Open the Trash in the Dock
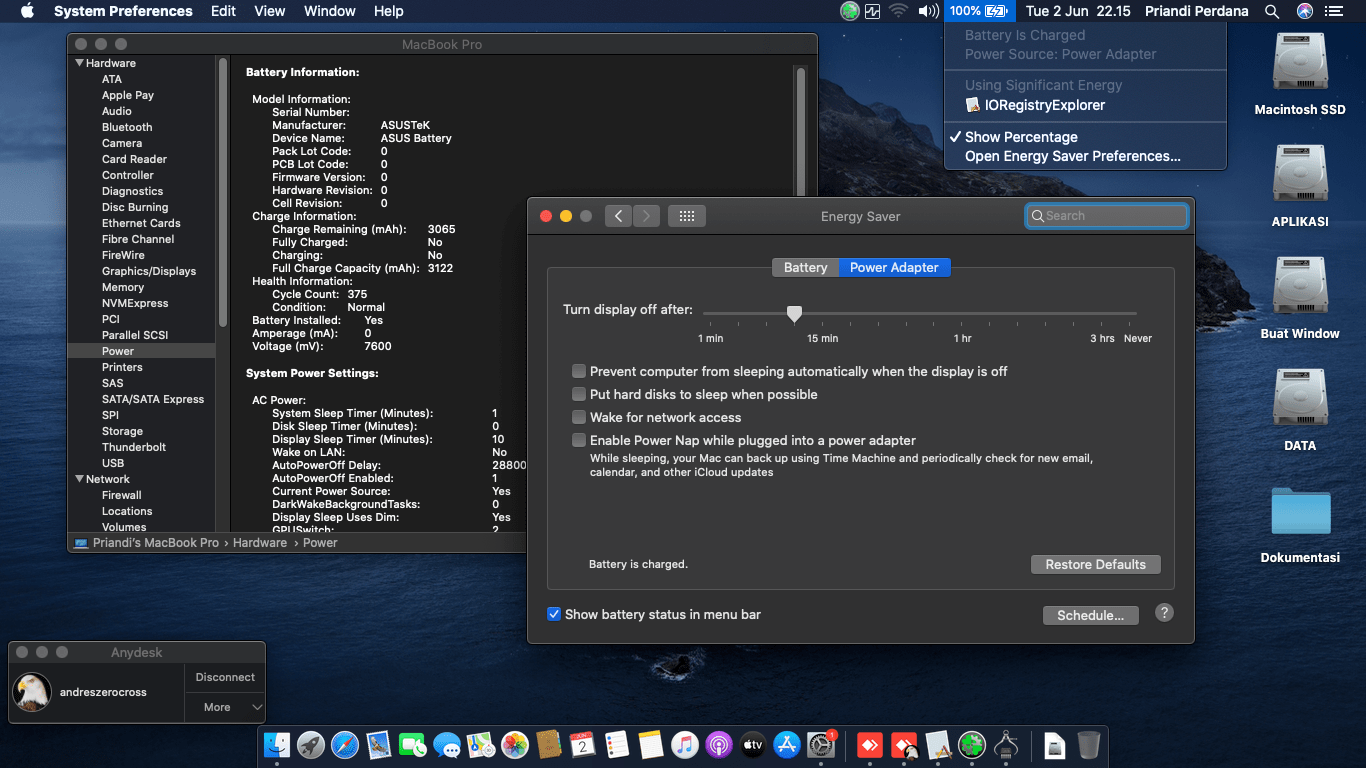 point(1089,744)
